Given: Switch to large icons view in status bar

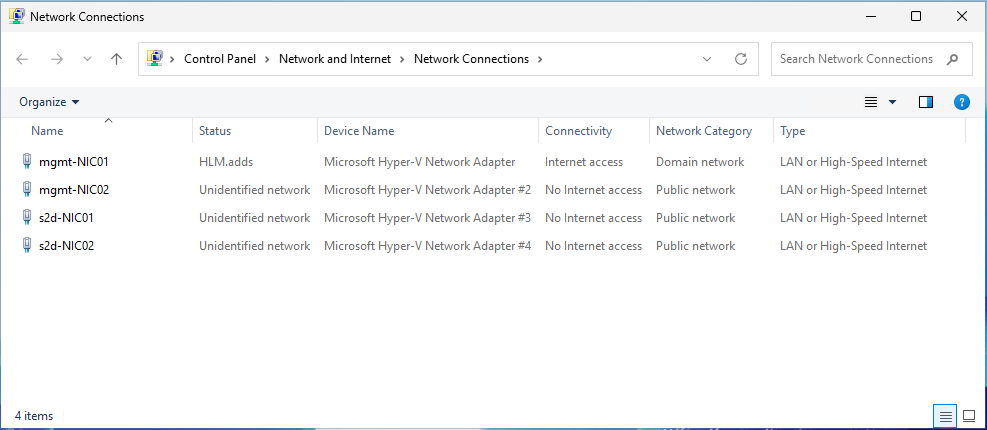Looking at the screenshot, I should 968,415.
